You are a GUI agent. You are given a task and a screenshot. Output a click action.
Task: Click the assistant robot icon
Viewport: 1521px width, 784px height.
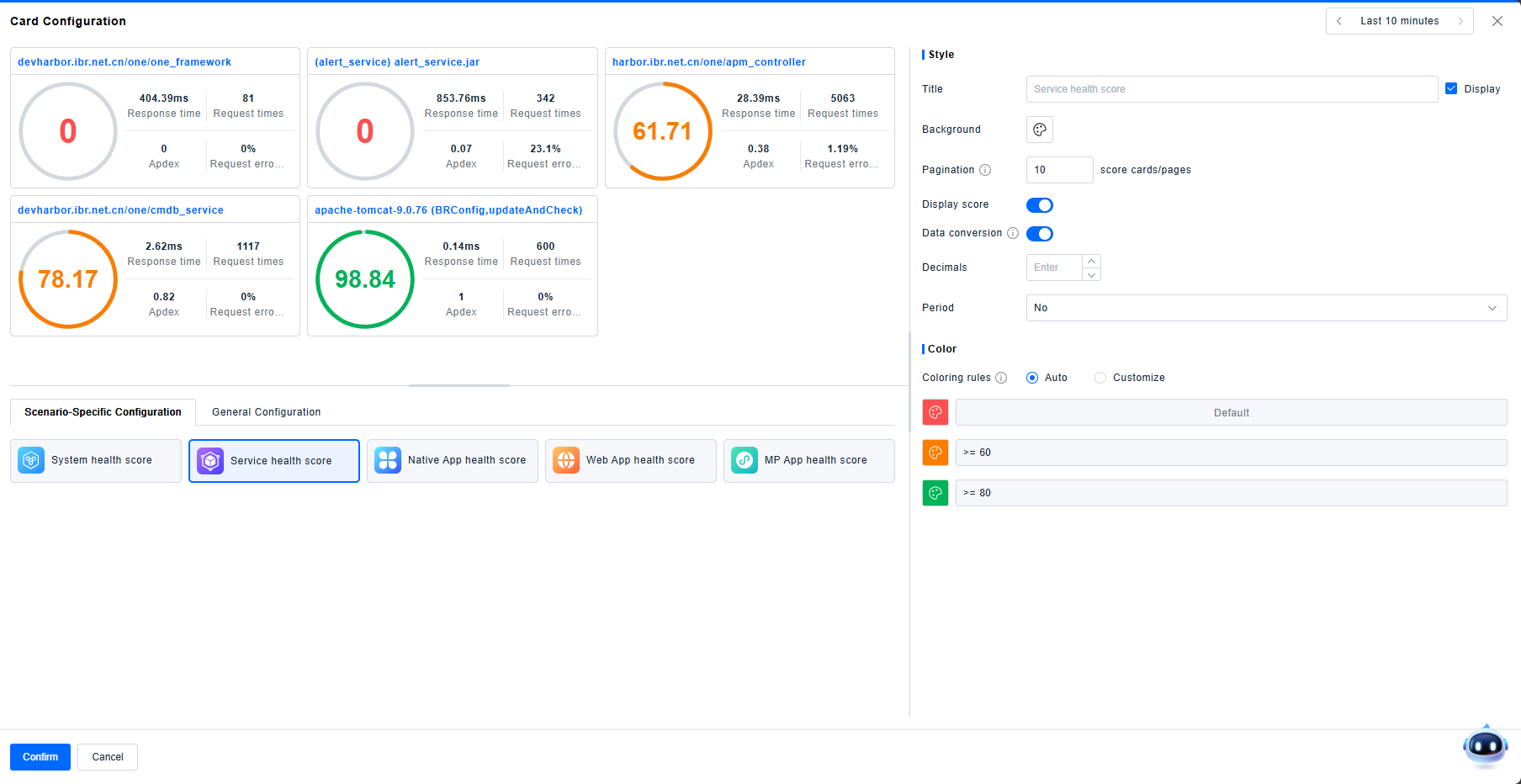point(1485,745)
